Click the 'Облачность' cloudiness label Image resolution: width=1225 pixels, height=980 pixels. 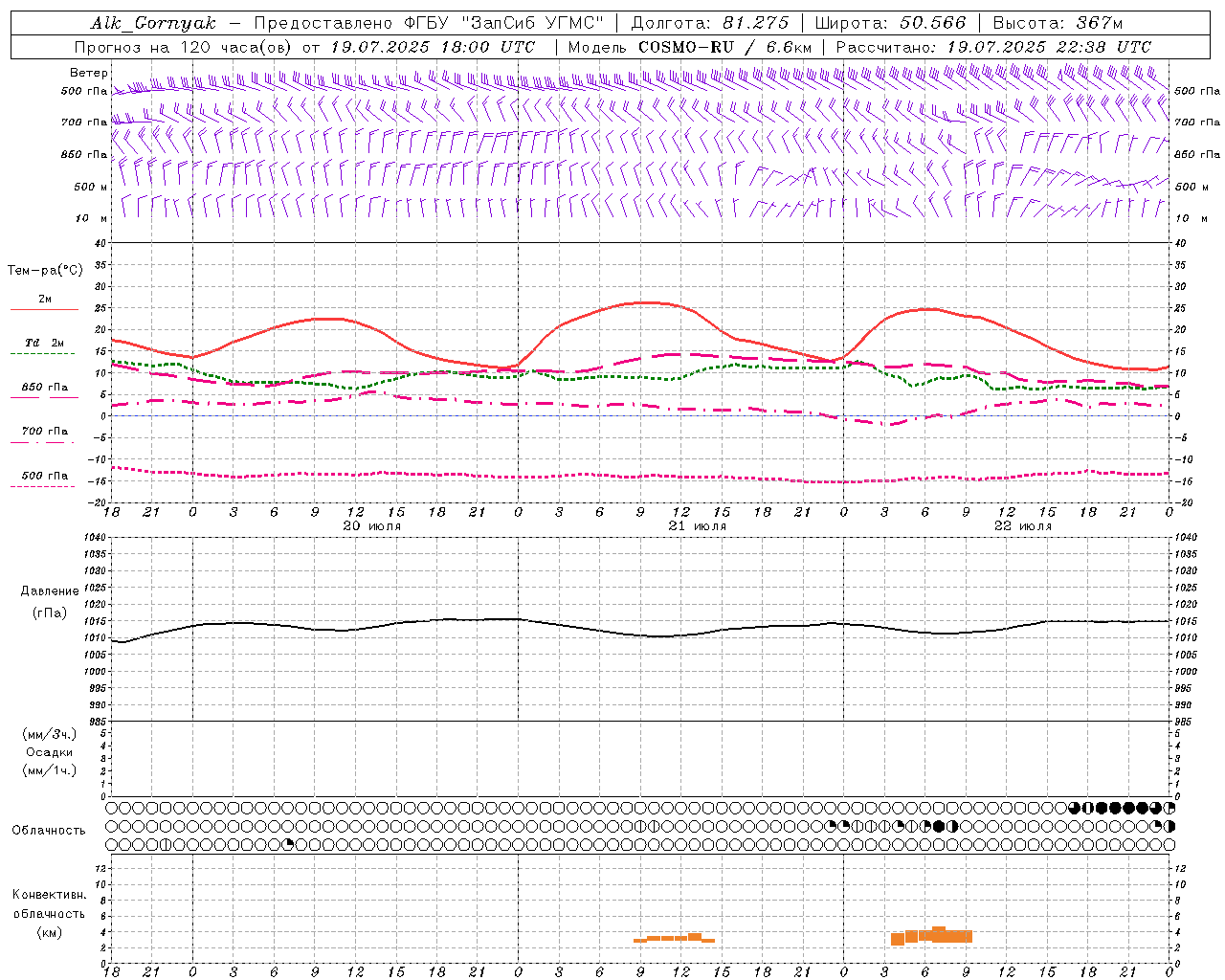click(49, 830)
